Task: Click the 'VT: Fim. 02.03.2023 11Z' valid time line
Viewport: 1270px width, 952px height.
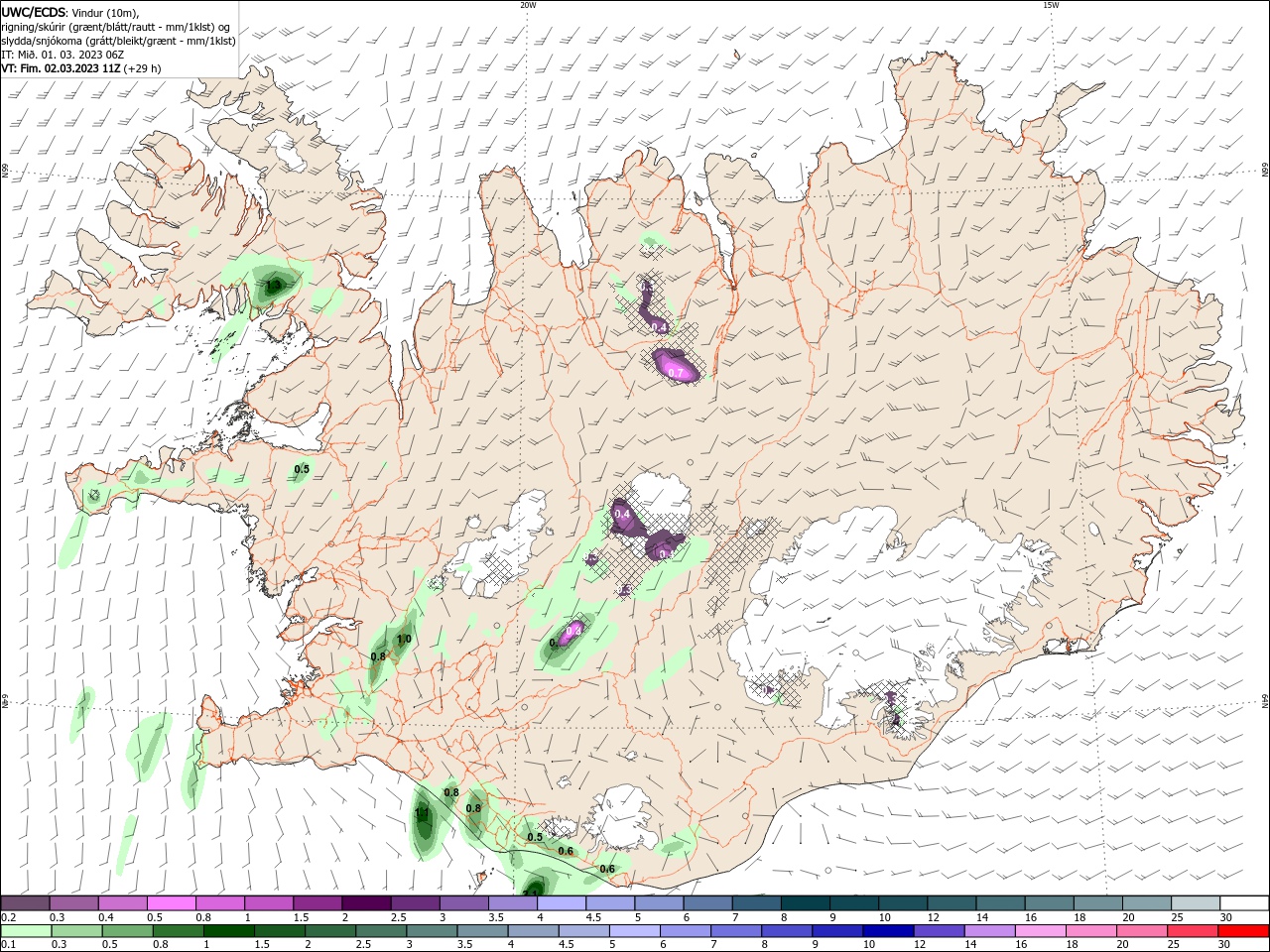Action: point(81,68)
